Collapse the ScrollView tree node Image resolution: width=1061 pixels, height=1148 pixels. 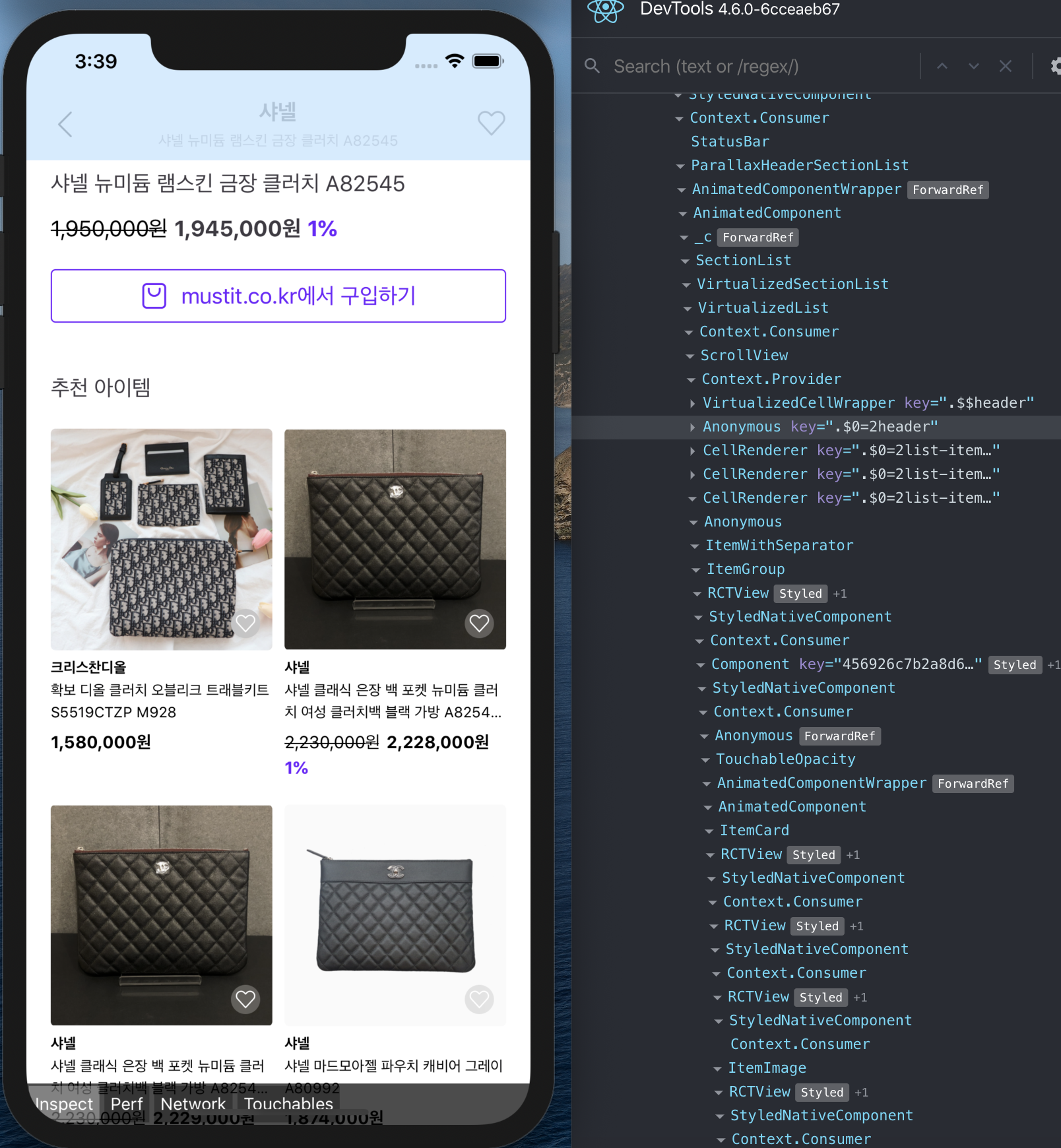point(690,356)
